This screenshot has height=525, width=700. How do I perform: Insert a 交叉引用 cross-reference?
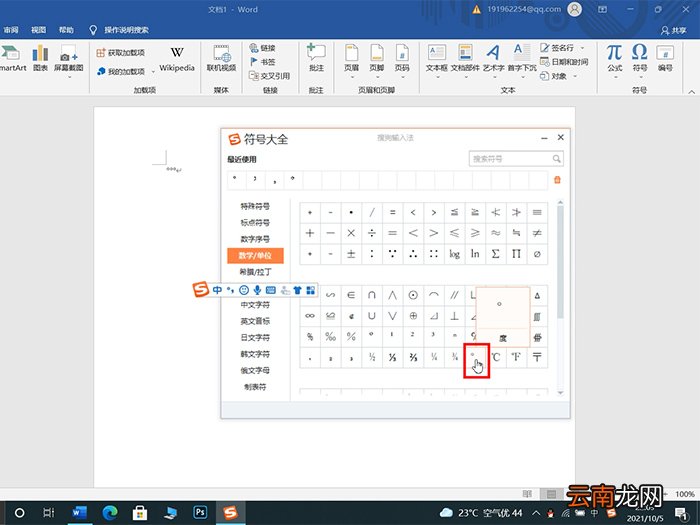point(269,76)
